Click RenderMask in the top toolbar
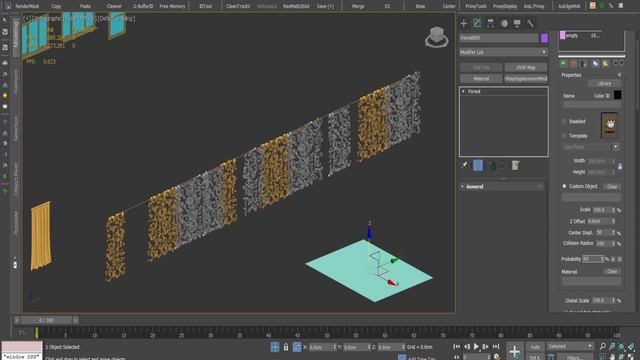The image size is (640, 360). [x=27, y=6]
